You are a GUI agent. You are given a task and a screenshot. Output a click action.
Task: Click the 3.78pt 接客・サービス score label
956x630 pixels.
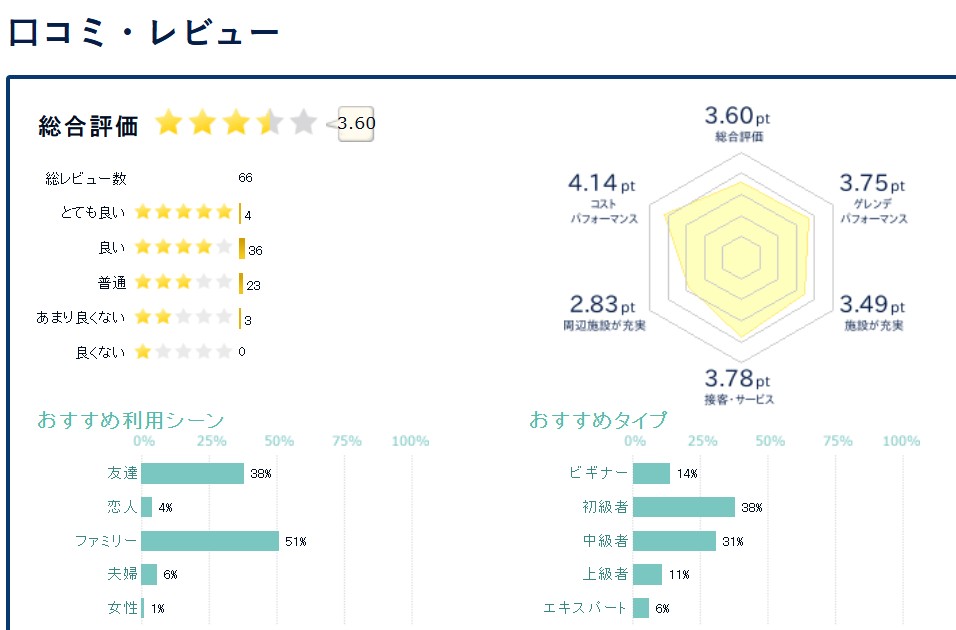[x=738, y=385]
